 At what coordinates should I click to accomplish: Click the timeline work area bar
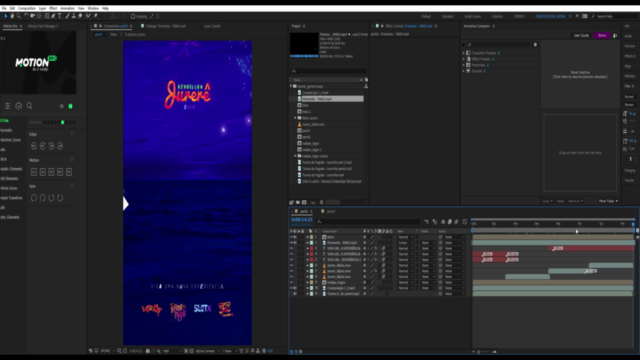[x=553, y=231]
